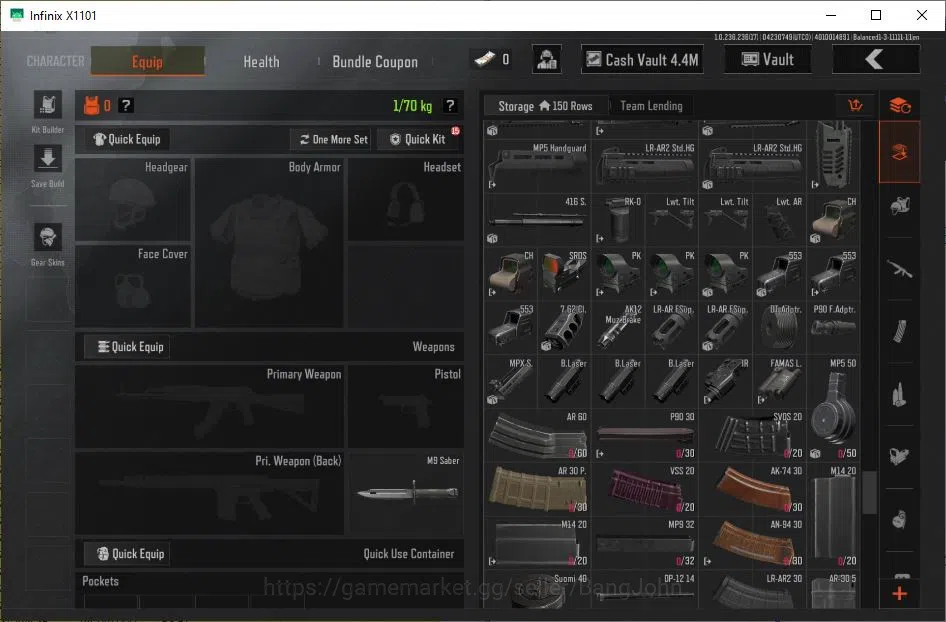The height and width of the screenshot is (622, 946).
Task: Filter storage by gear category
Action: pos(900,206)
